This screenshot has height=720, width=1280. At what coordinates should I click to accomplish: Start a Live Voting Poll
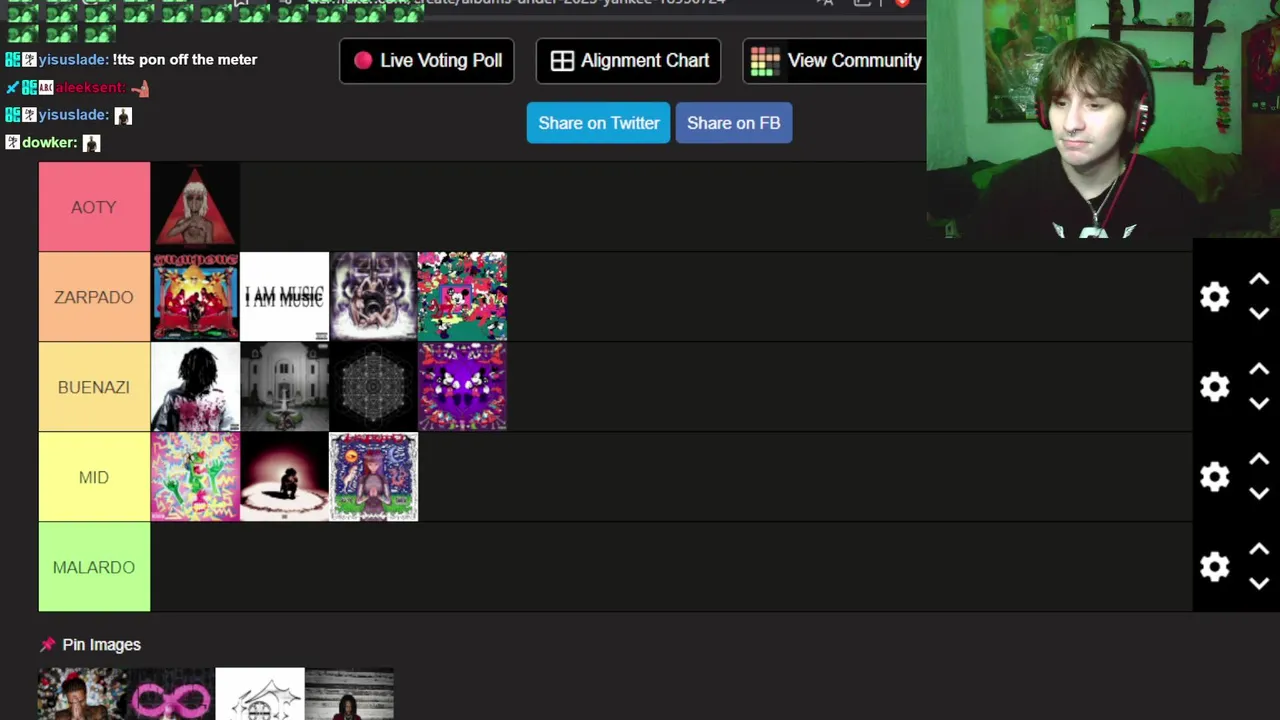point(427,61)
